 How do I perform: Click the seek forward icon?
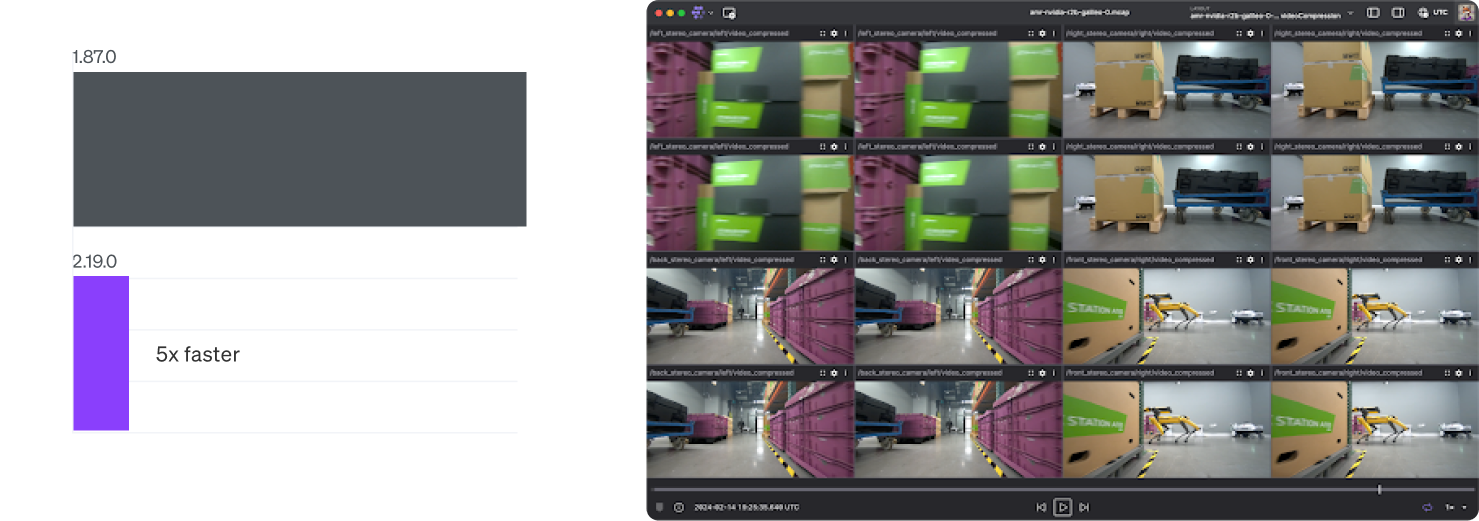point(1084,507)
